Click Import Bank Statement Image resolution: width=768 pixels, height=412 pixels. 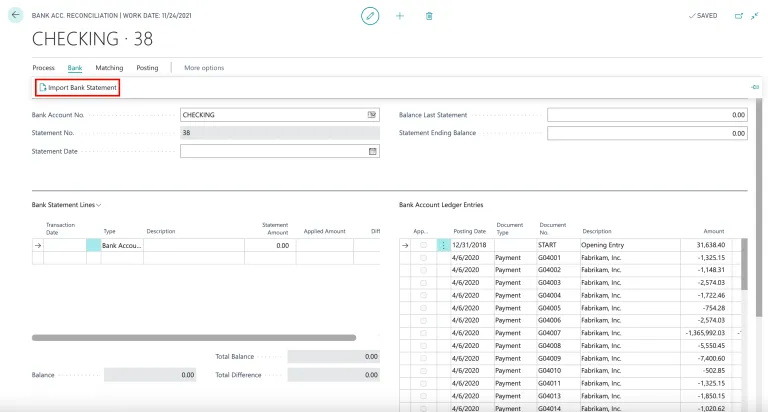77,87
